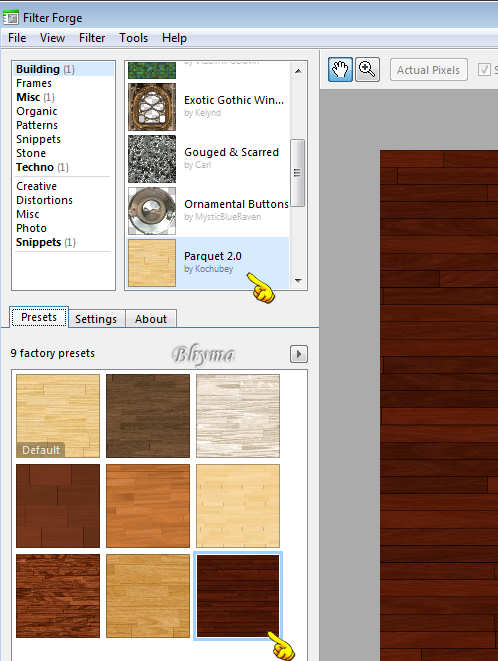Select the Default parquet preset
The width and height of the screenshot is (498, 661).
(x=58, y=416)
